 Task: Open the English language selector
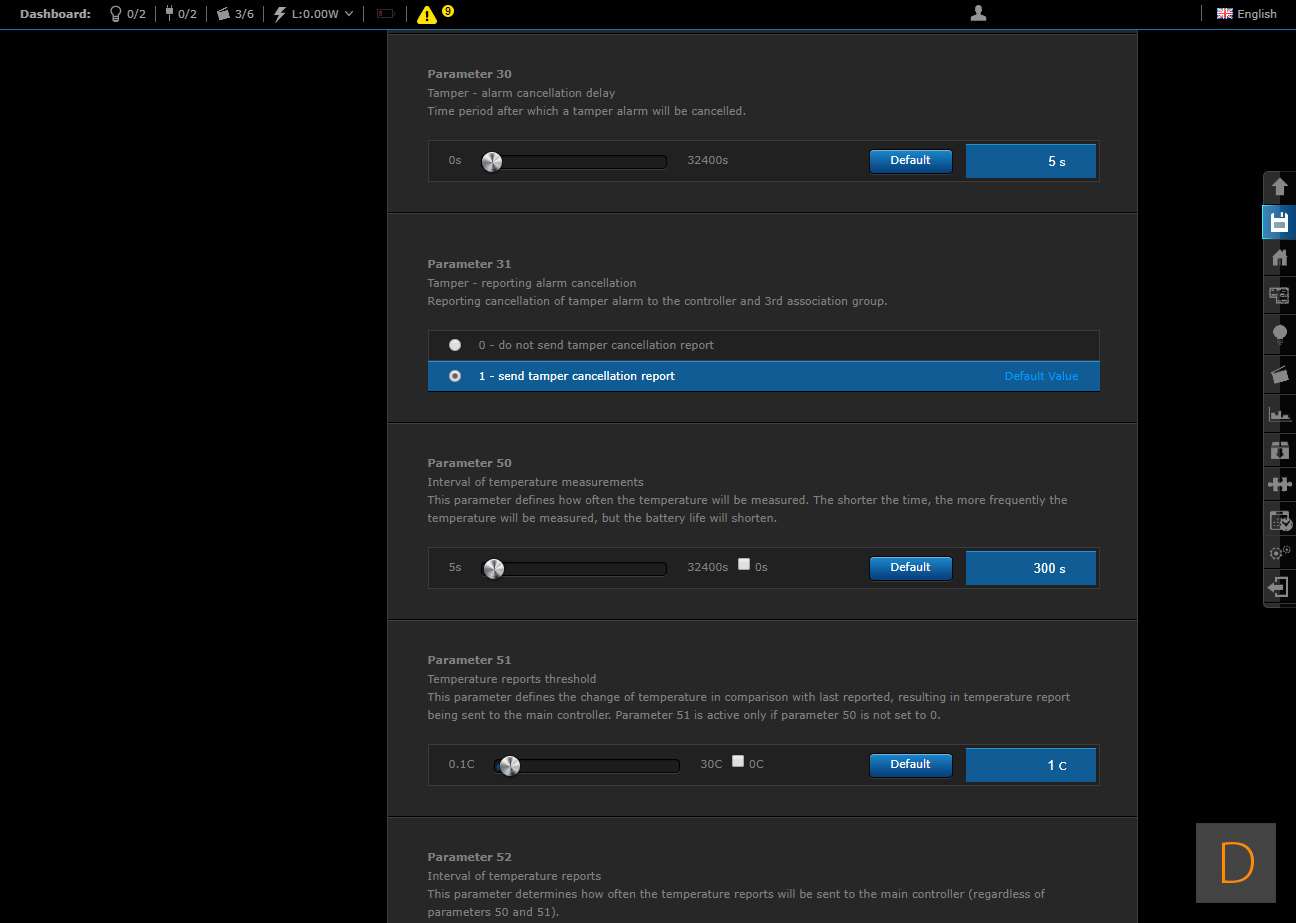click(x=1246, y=14)
